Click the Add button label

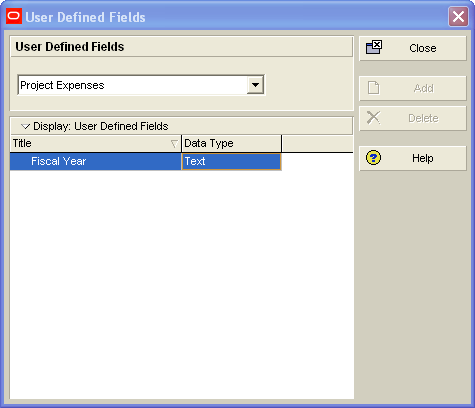click(423, 88)
